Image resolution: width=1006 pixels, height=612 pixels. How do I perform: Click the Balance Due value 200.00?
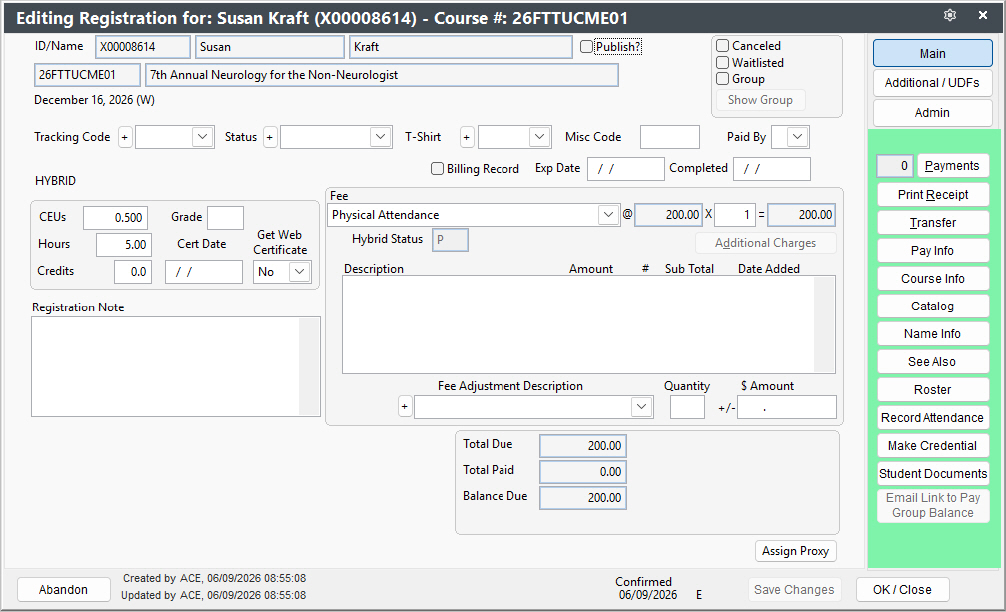[583, 498]
